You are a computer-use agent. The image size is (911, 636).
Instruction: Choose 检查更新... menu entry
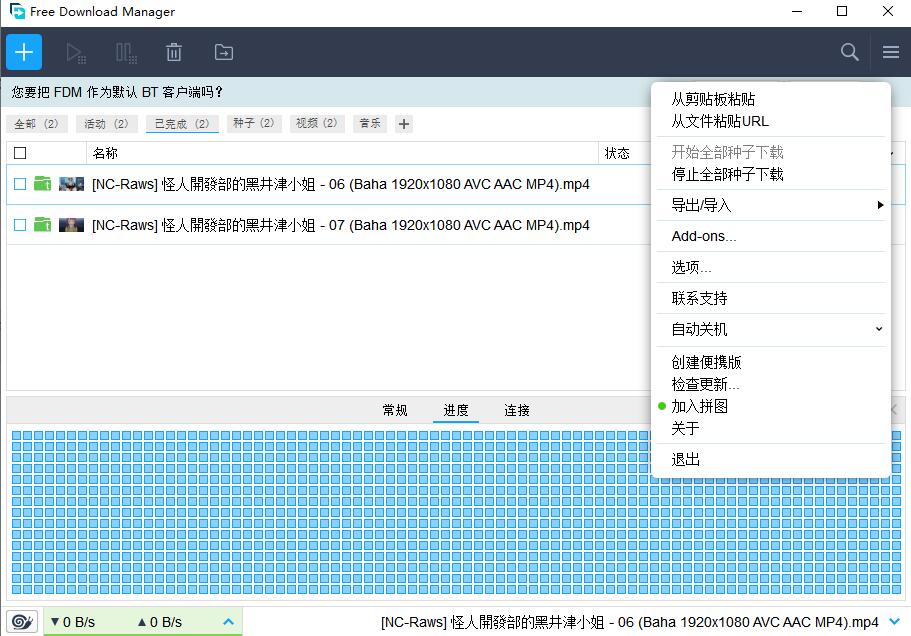[x=706, y=384]
